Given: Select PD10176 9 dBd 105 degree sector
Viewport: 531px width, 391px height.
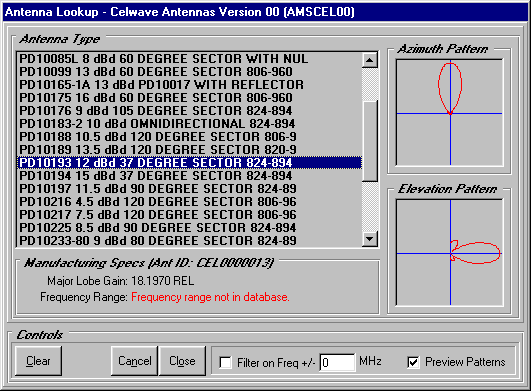Looking at the screenshot, I should [x=189, y=111].
